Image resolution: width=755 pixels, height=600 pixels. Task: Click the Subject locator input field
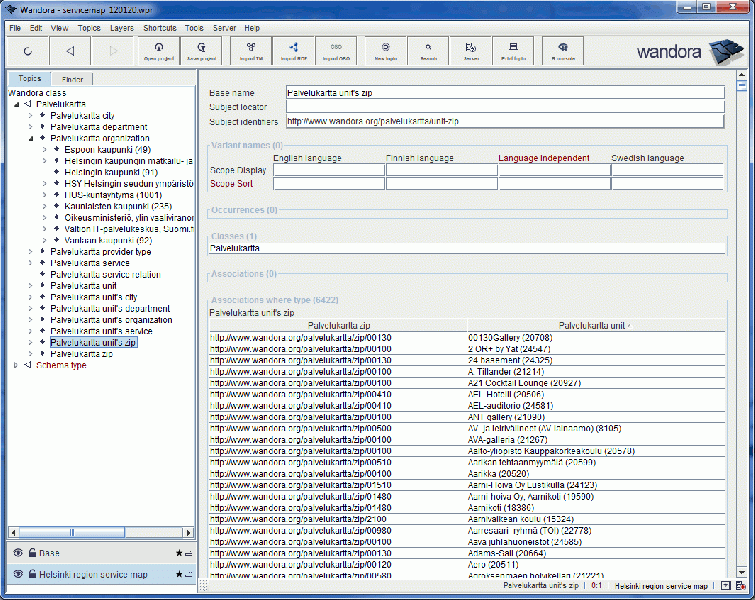(504, 105)
